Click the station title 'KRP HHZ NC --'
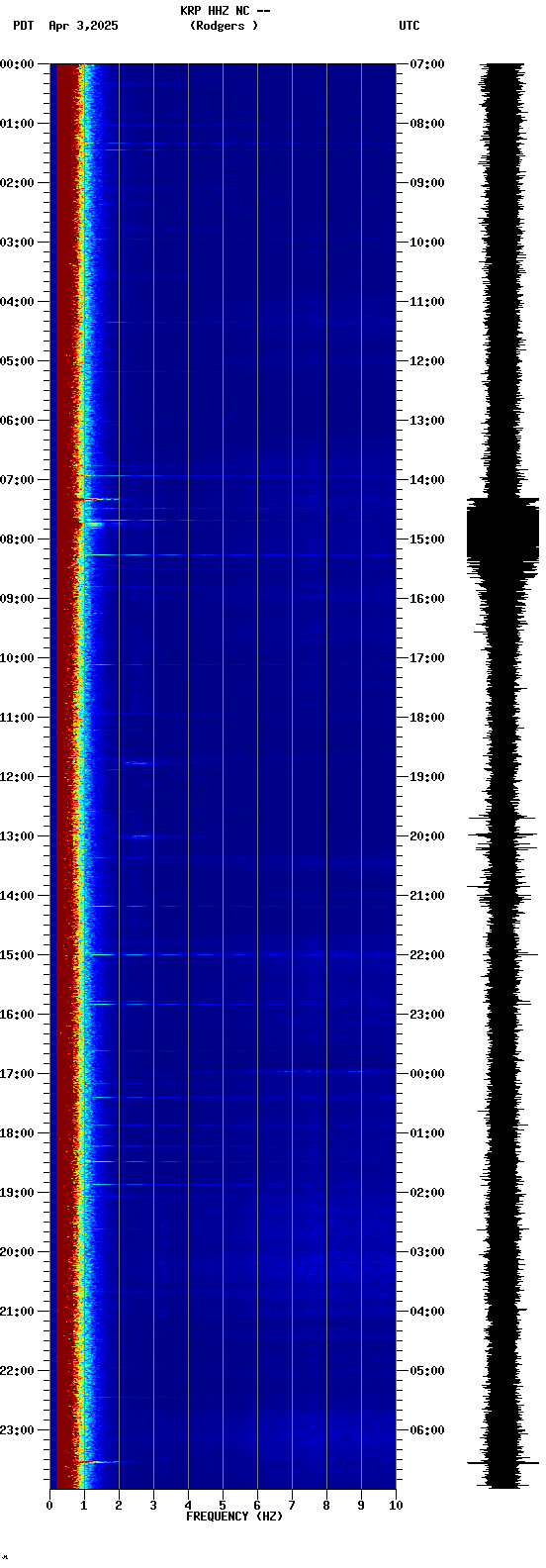This screenshot has width=546, height=1568. [x=225, y=11]
